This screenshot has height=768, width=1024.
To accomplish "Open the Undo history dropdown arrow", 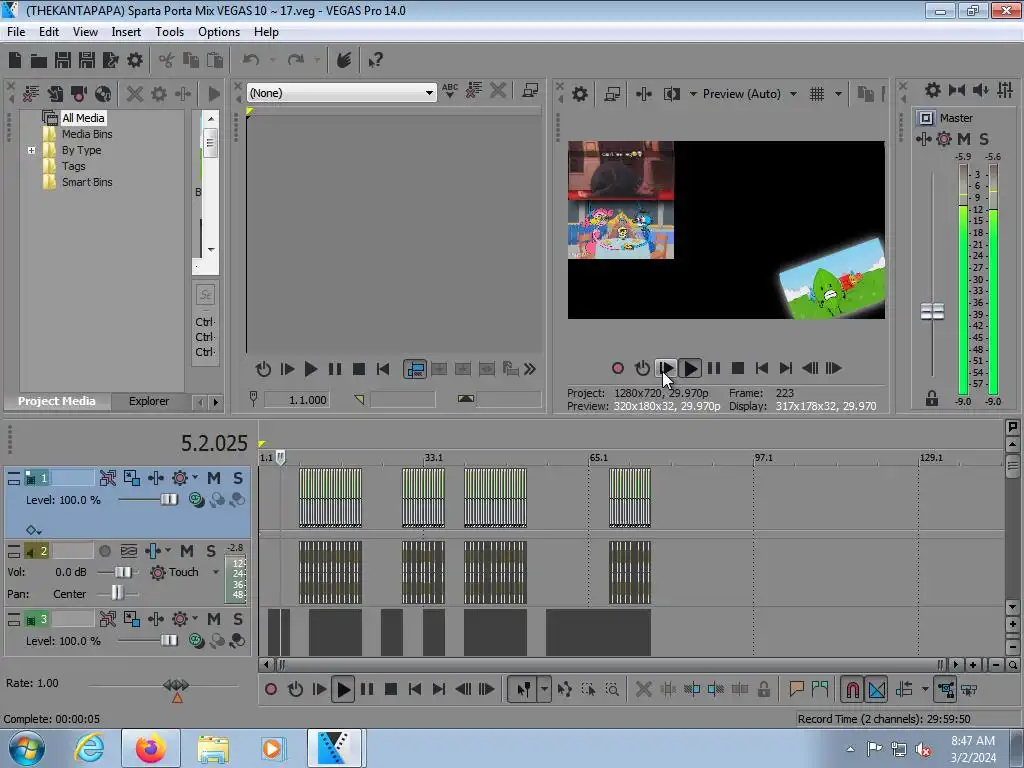I will pos(272,60).
